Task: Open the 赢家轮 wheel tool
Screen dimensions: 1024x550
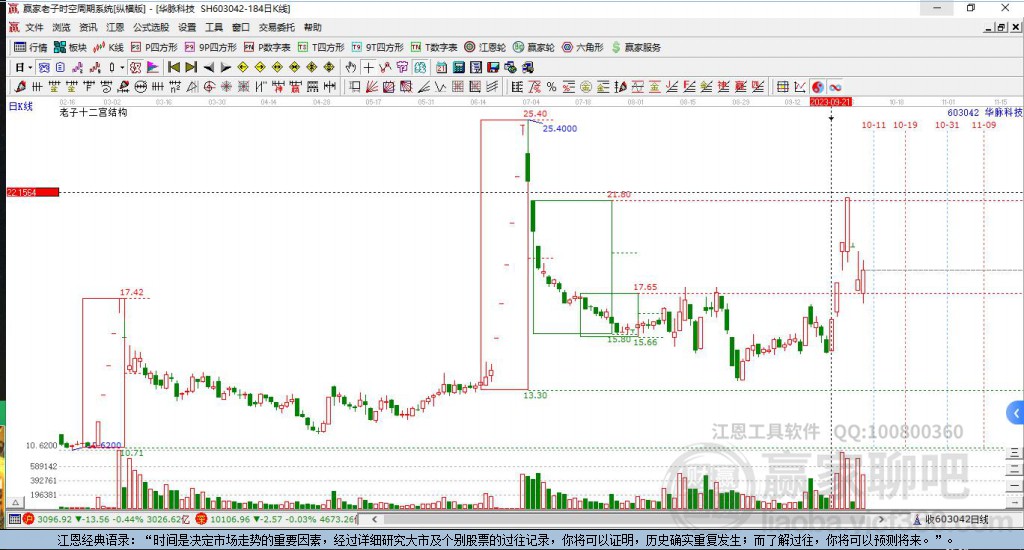Action: 534,47
